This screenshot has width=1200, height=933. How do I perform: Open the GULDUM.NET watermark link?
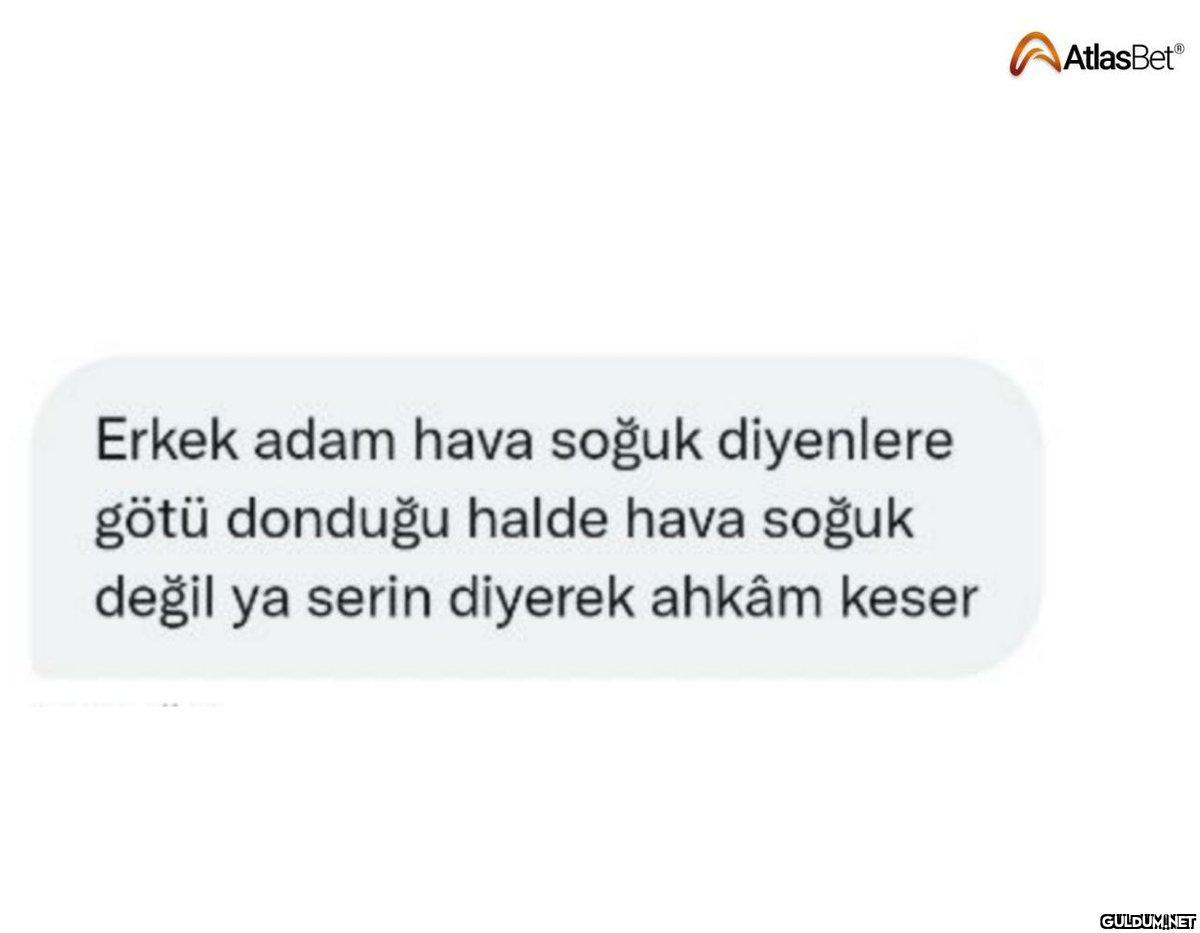(1147, 919)
